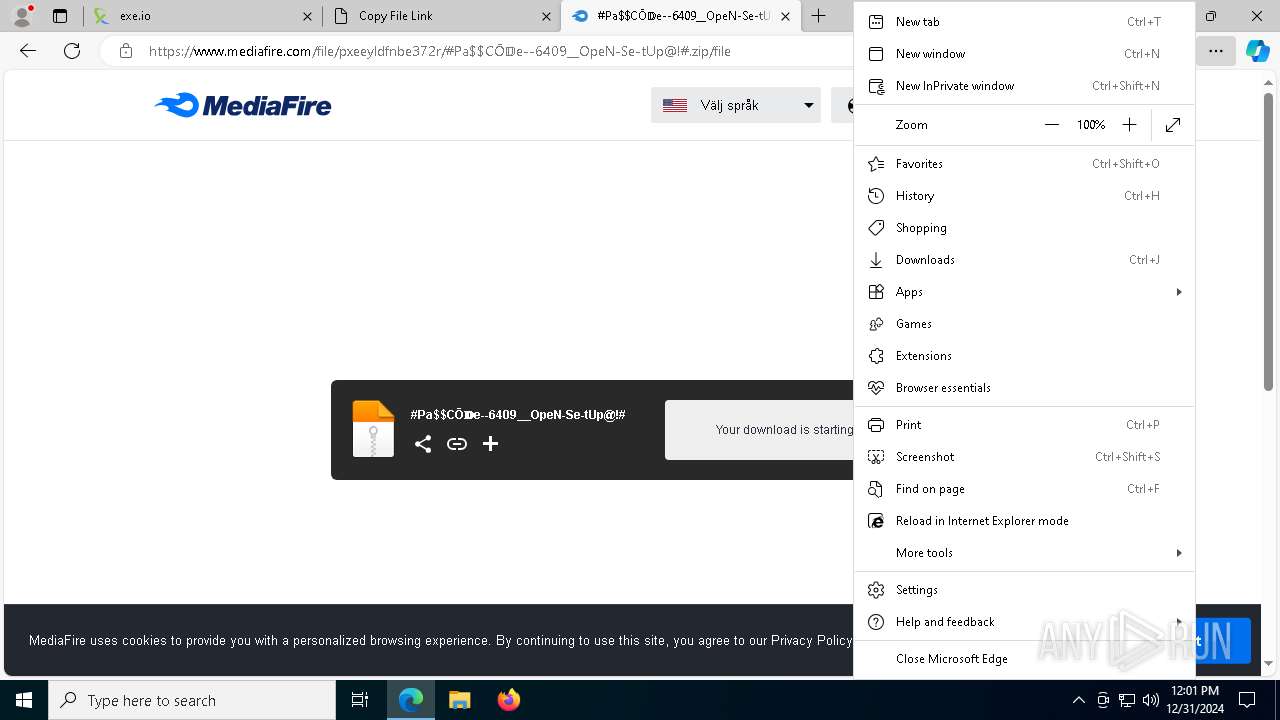The height and width of the screenshot is (720, 1280).
Task: Switch to Copy File Link tab
Action: (442, 16)
